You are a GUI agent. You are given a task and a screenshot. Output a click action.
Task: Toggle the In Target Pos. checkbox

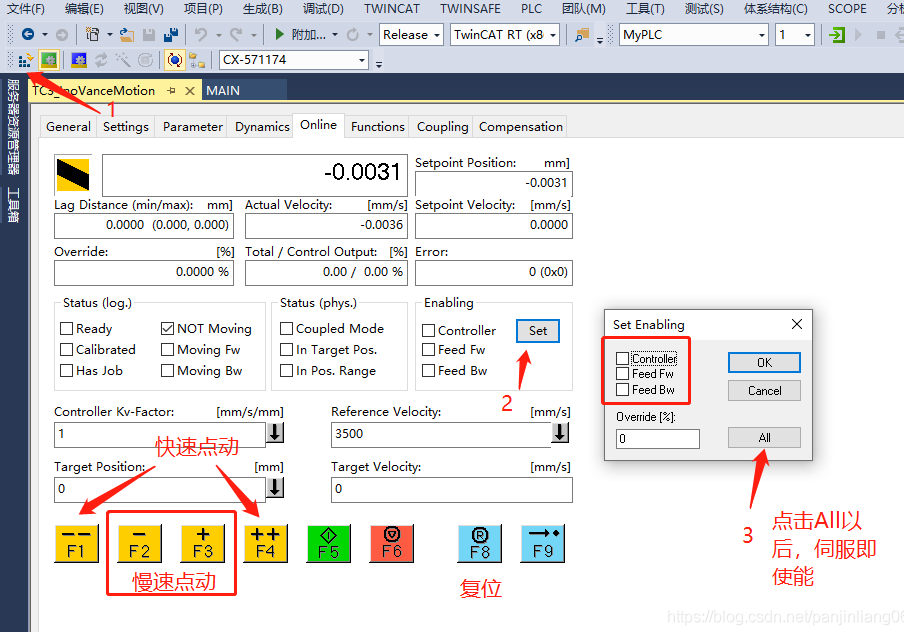(287, 349)
